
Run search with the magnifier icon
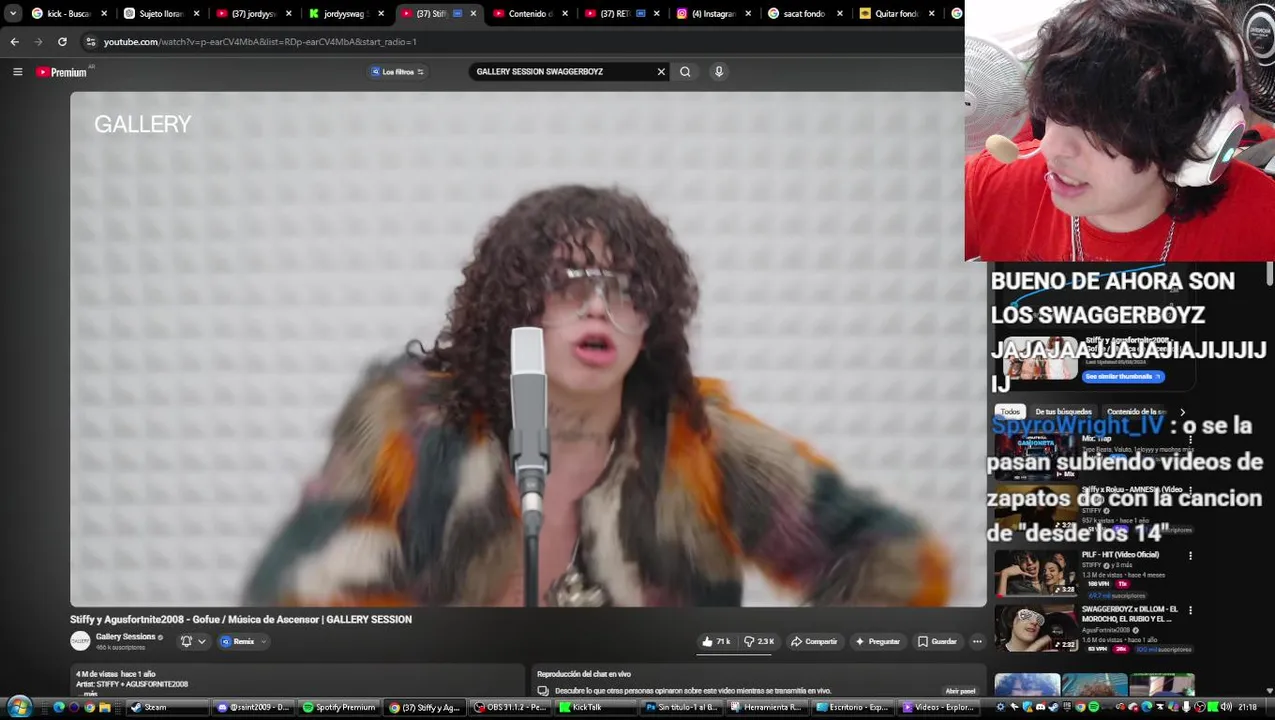click(685, 72)
